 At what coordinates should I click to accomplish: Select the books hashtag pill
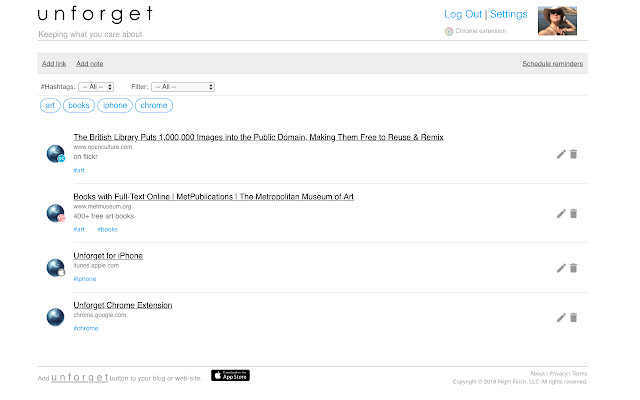tap(80, 105)
